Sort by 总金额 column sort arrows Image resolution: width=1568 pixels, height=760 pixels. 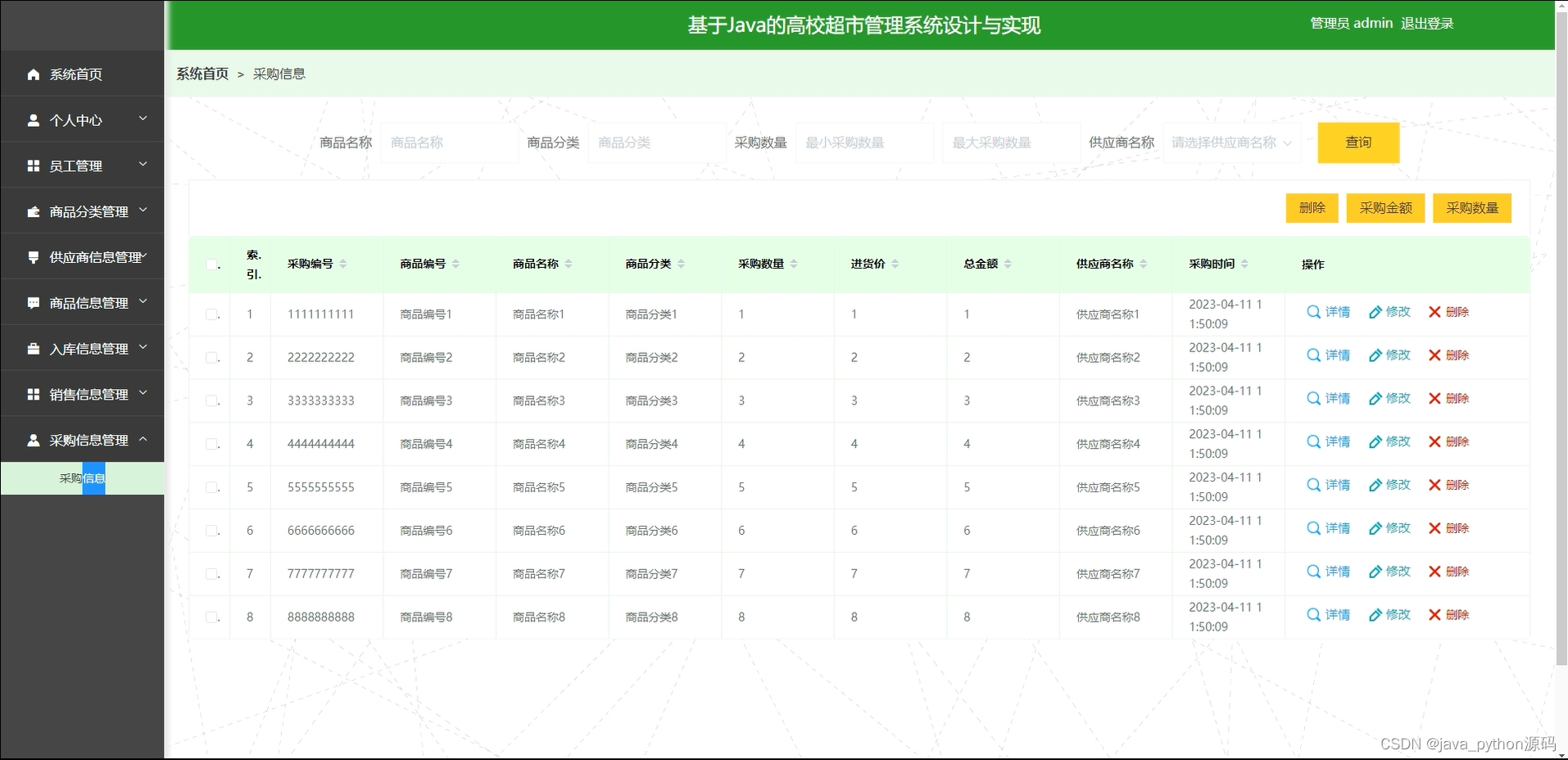pyautogui.click(x=1008, y=264)
